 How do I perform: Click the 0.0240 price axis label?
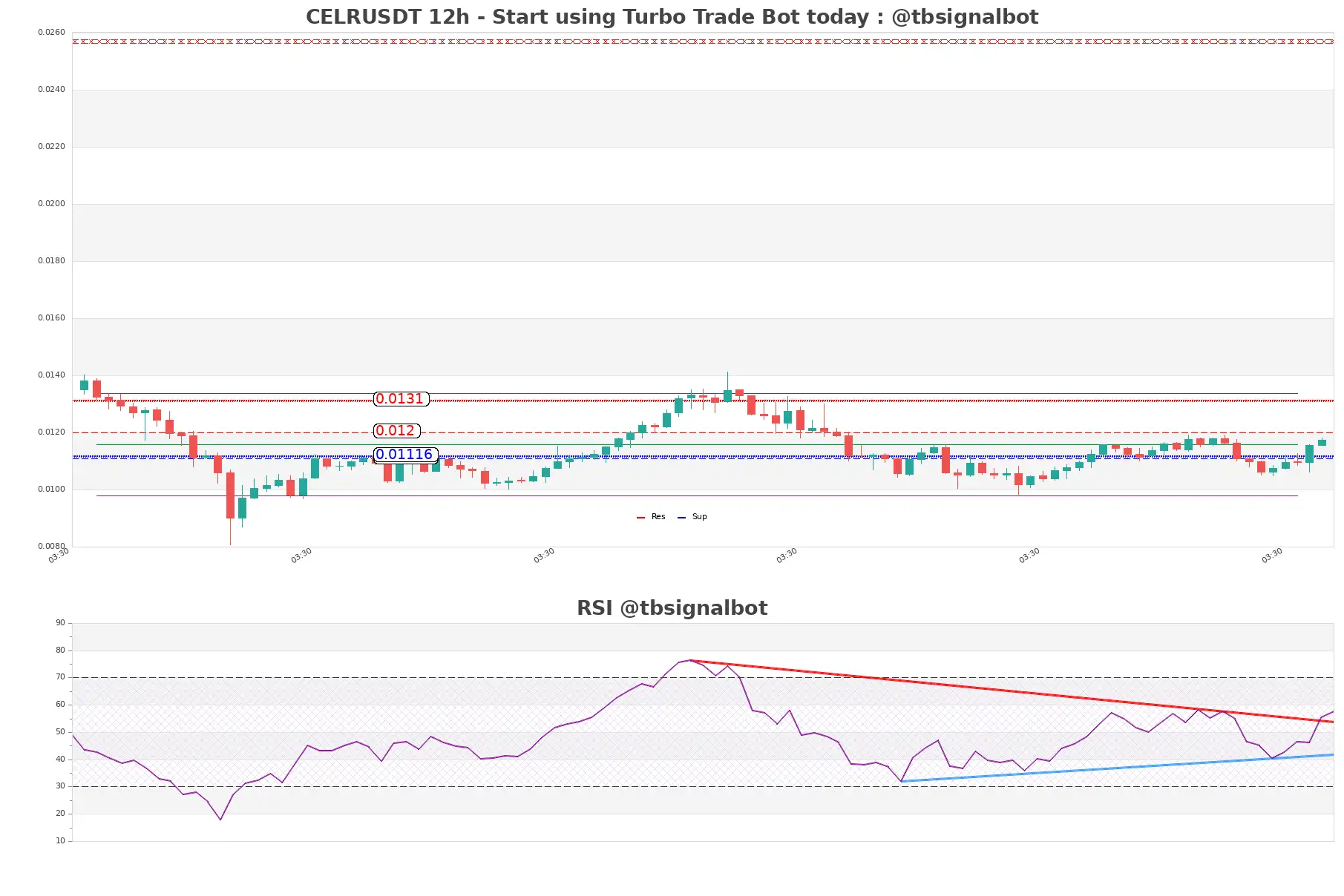point(51,90)
